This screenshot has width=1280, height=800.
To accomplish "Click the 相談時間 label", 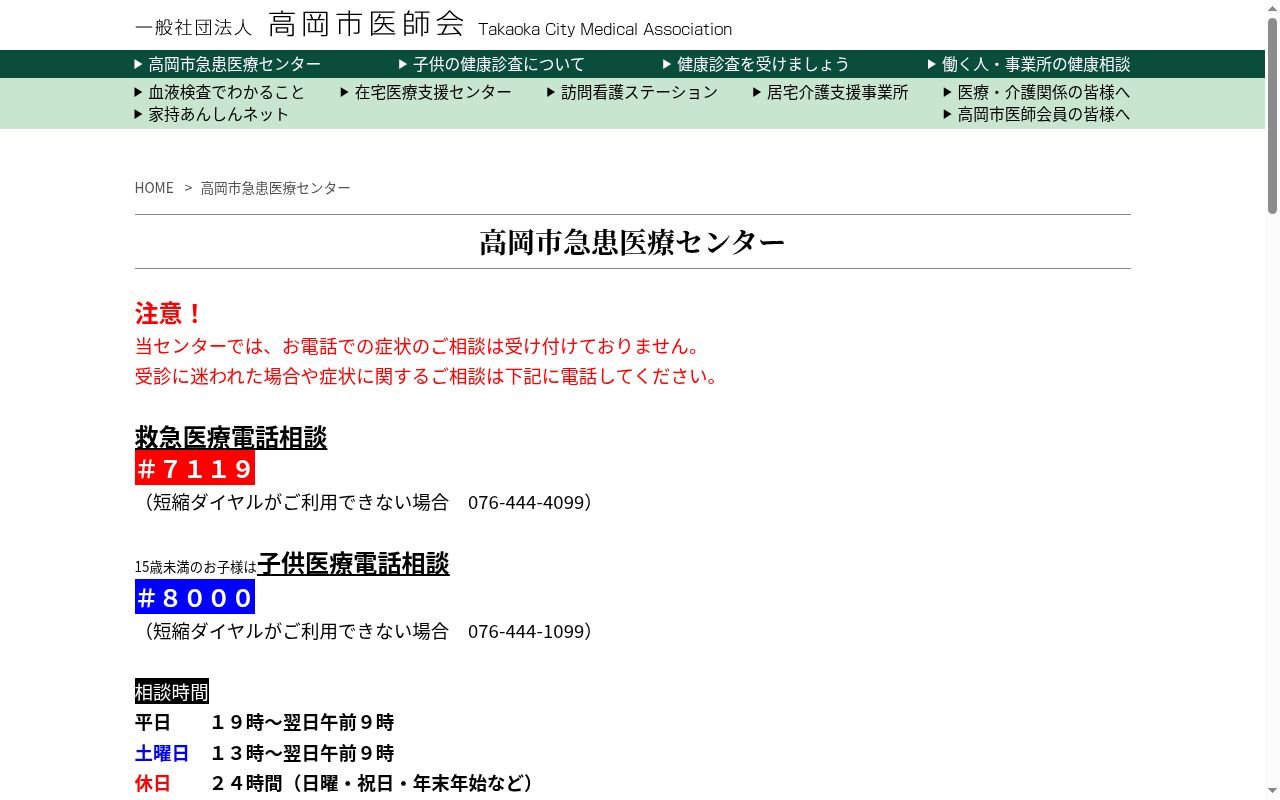I will coord(172,692).
